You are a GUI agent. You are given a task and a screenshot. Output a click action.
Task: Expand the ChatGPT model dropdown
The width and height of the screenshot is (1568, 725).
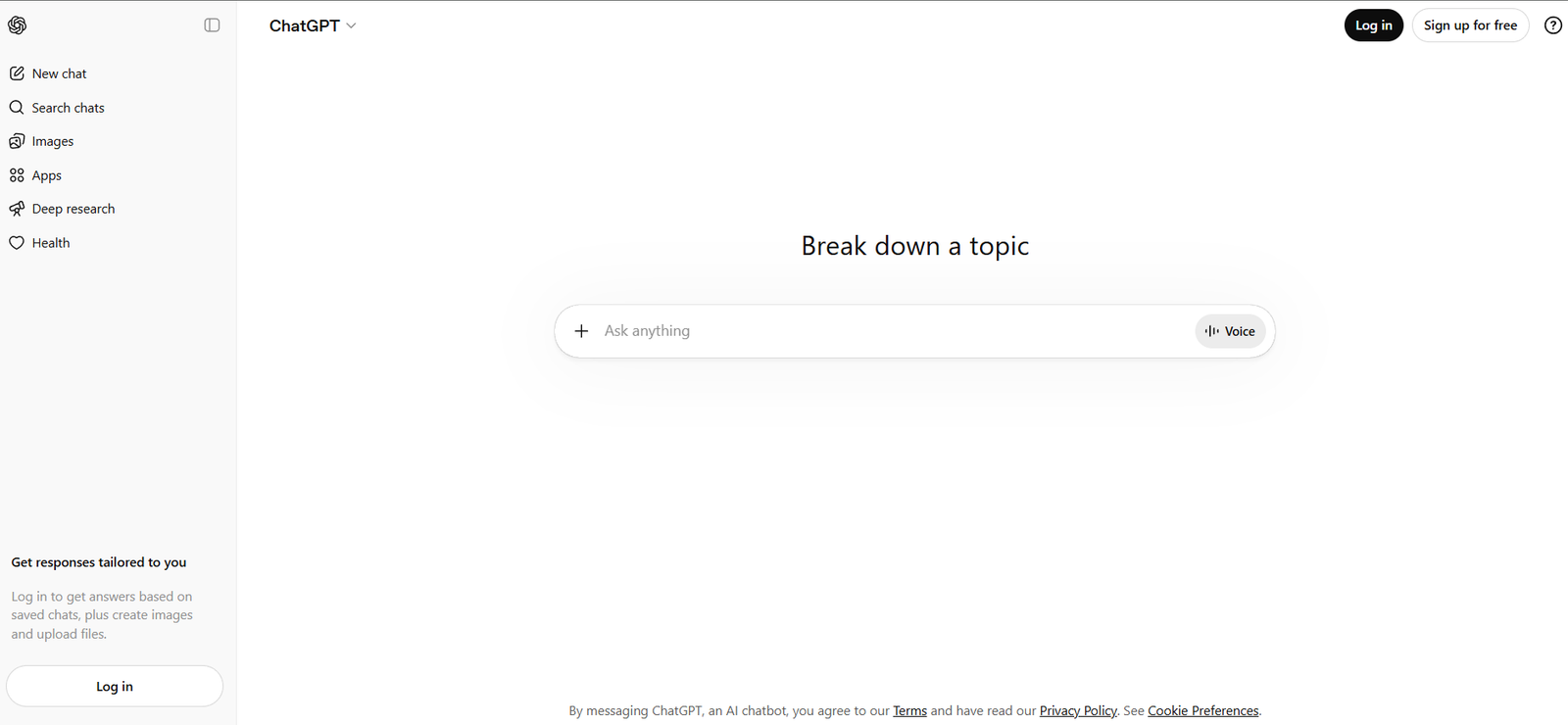(x=312, y=25)
